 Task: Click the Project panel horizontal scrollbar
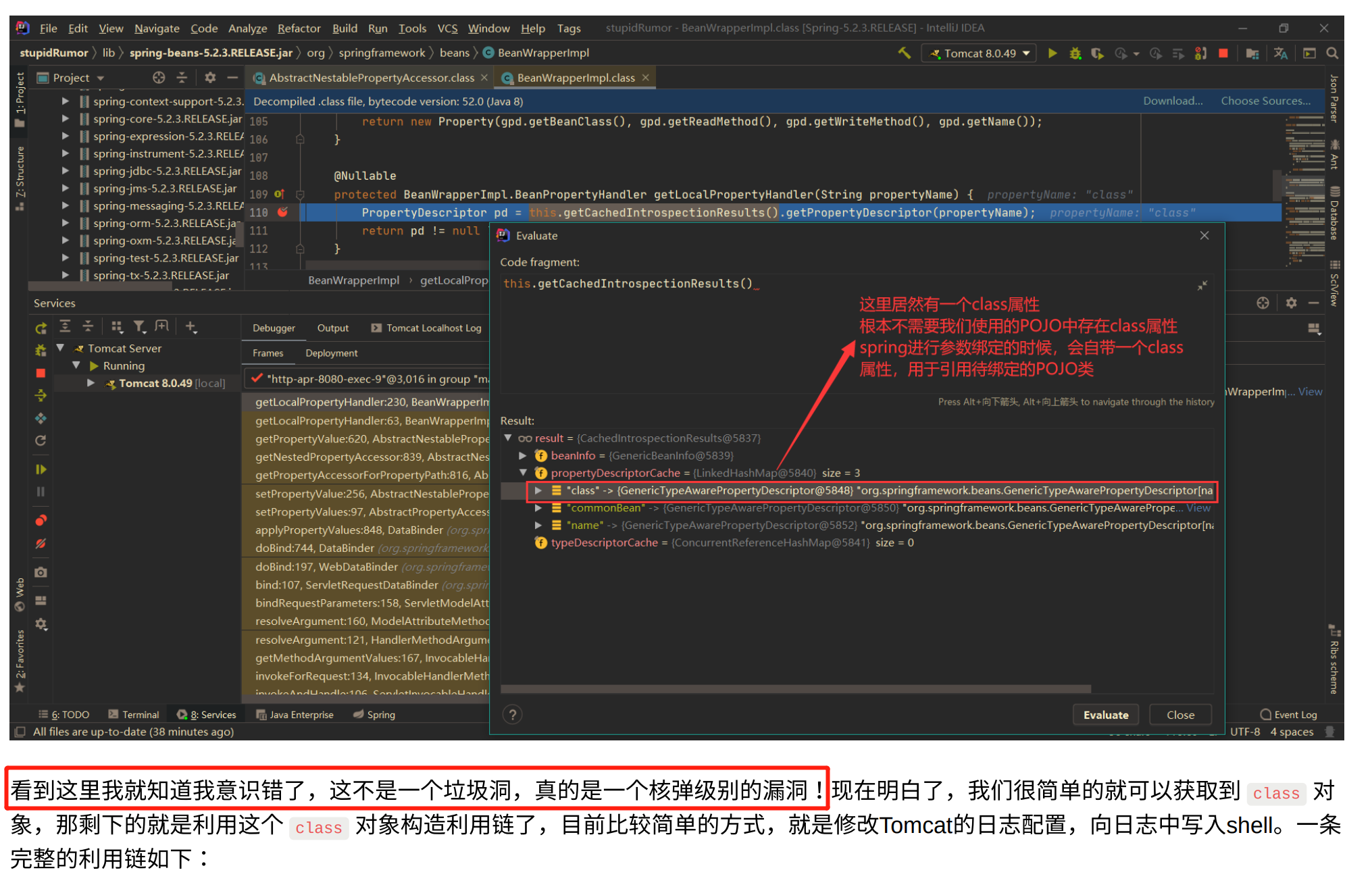(x=101, y=286)
